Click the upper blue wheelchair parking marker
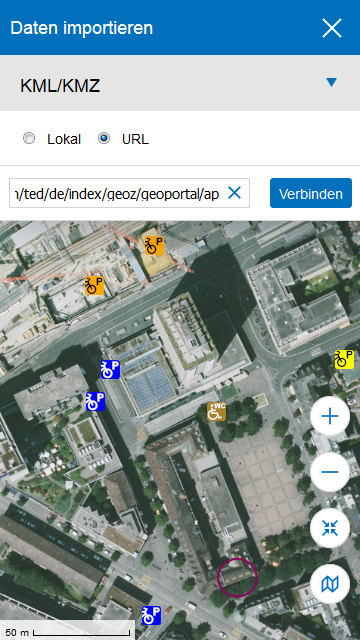Image resolution: width=360 pixels, height=640 pixels. pos(110,369)
